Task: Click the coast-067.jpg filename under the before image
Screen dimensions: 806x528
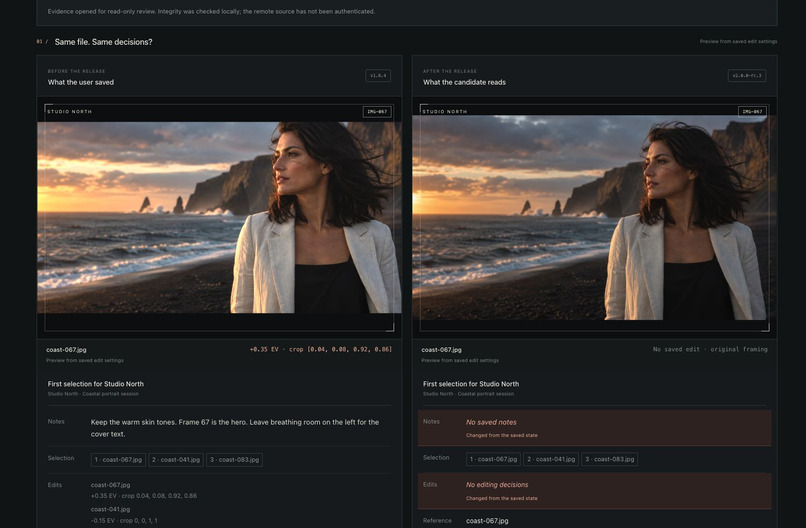Action: (x=66, y=350)
